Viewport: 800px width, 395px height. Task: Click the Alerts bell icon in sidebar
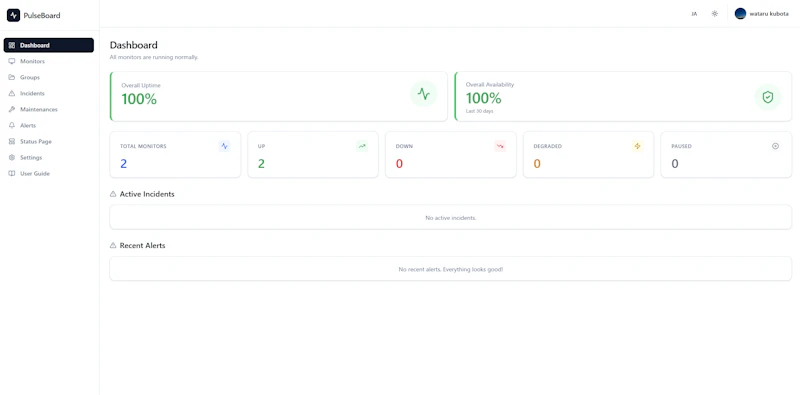click(x=12, y=126)
